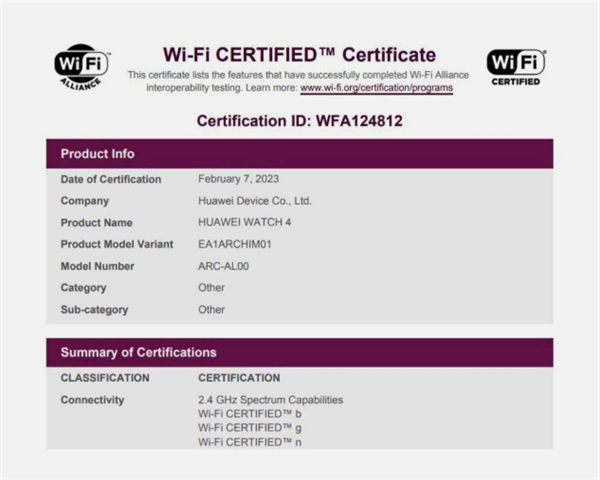Select the Category value Other
This screenshot has width=600, height=480.
click(211, 288)
